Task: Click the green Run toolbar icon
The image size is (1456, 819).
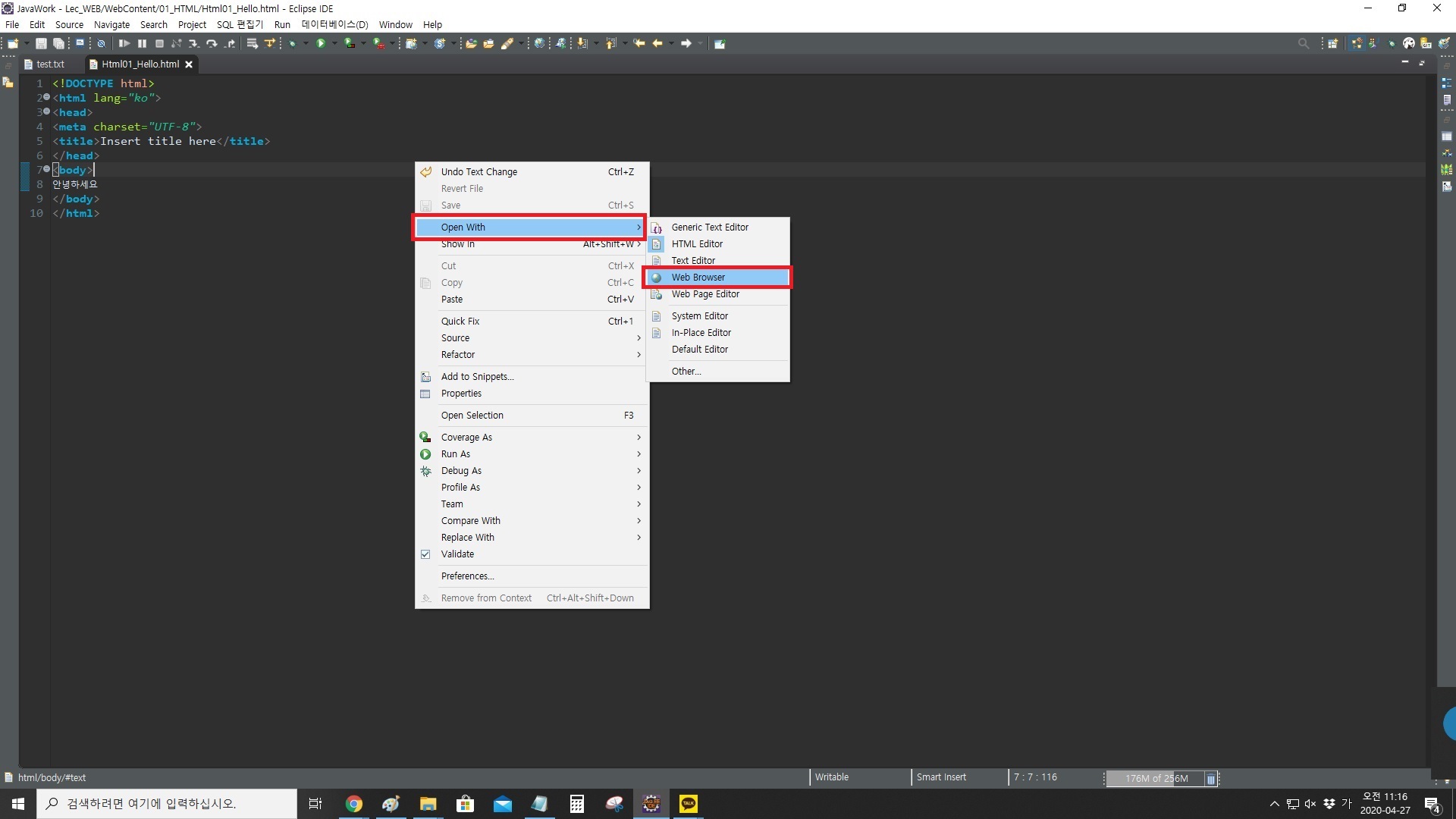Action: (x=321, y=44)
